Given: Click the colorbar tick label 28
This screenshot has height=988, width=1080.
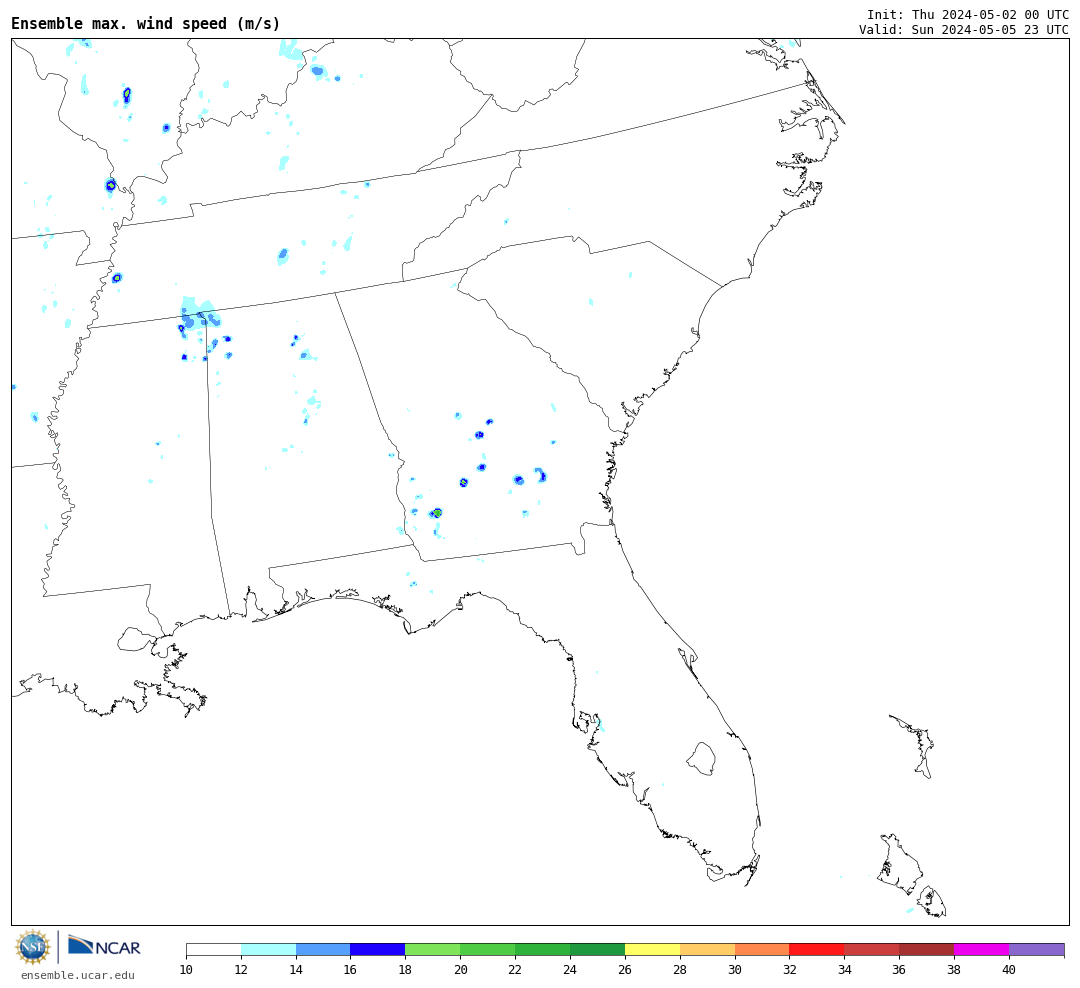Looking at the screenshot, I should pos(680,969).
